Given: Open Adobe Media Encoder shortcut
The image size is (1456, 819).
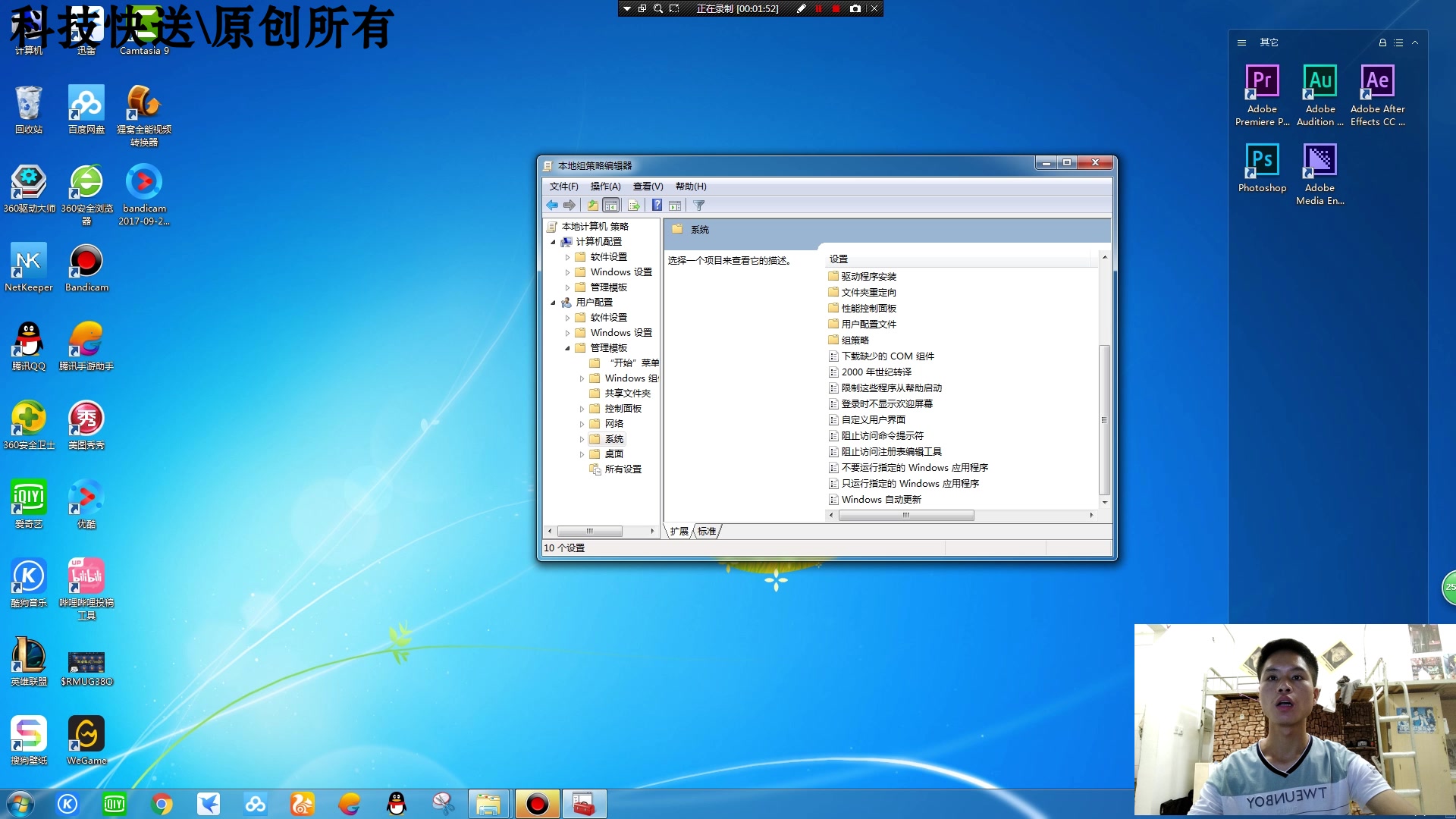Looking at the screenshot, I should [x=1319, y=174].
